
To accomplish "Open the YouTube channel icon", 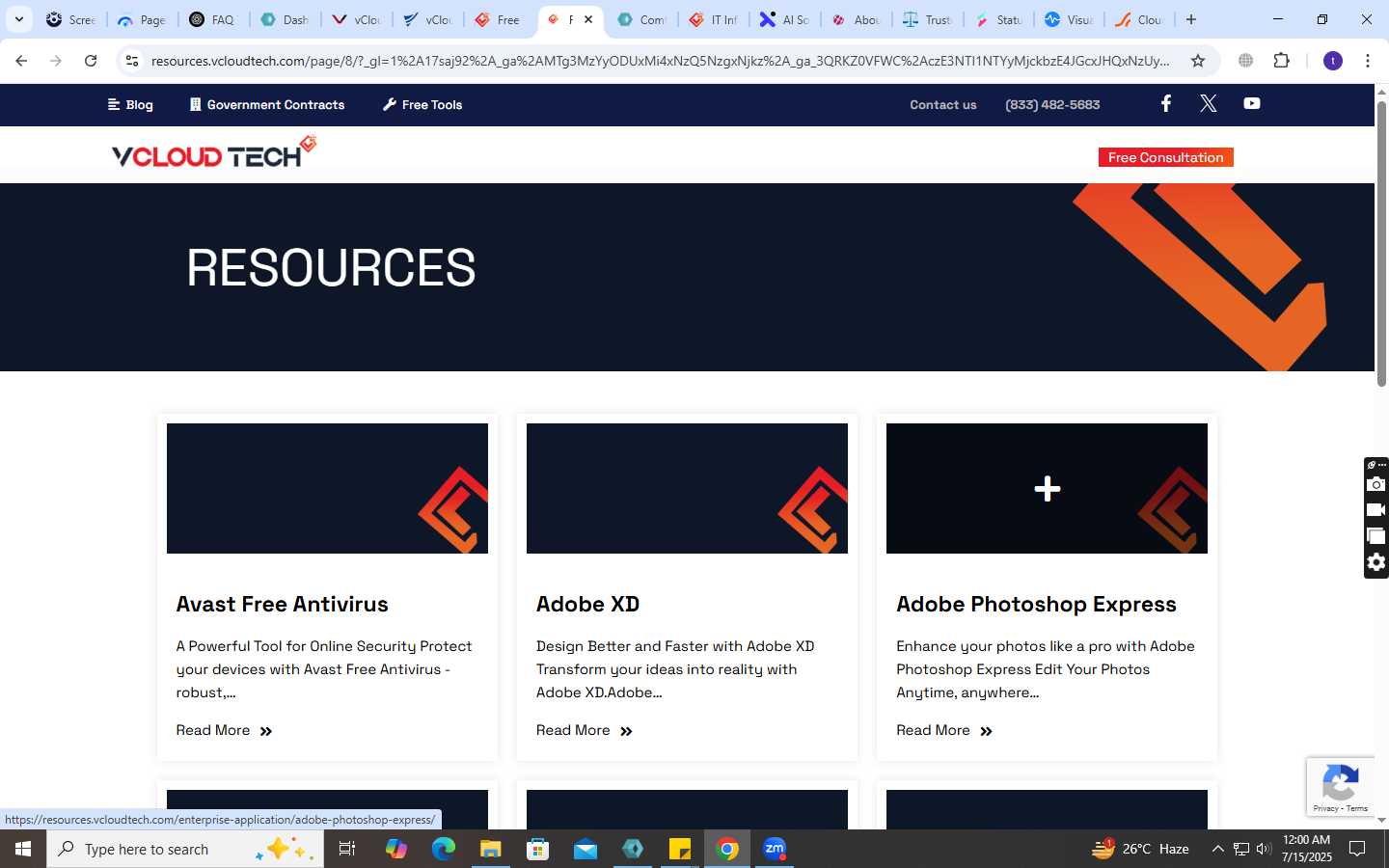I will pos(1251,104).
